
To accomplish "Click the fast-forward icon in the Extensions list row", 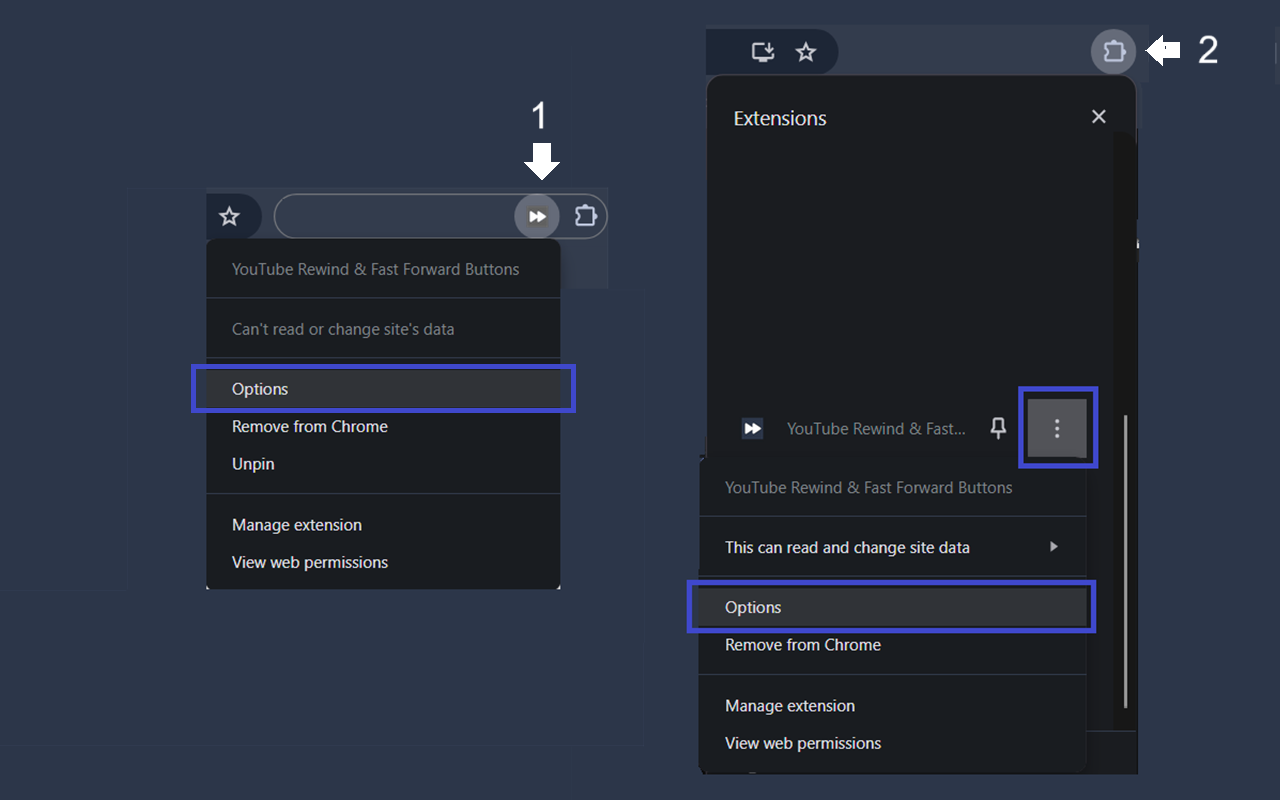I will tap(752, 429).
